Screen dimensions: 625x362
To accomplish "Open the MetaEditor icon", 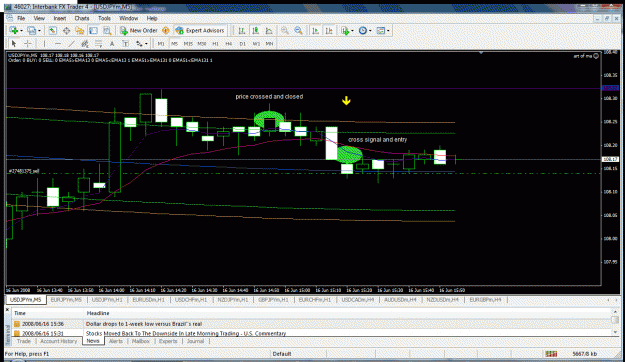I will (166, 31).
